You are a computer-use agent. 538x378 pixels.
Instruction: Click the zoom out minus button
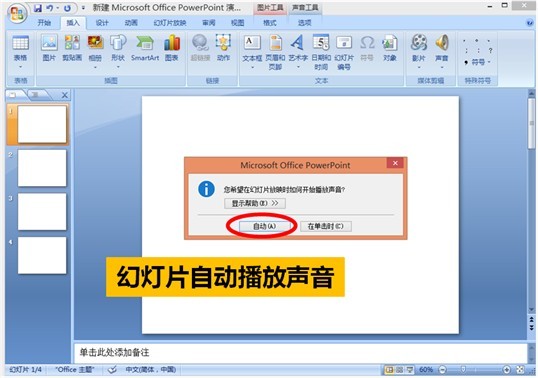(443, 370)
